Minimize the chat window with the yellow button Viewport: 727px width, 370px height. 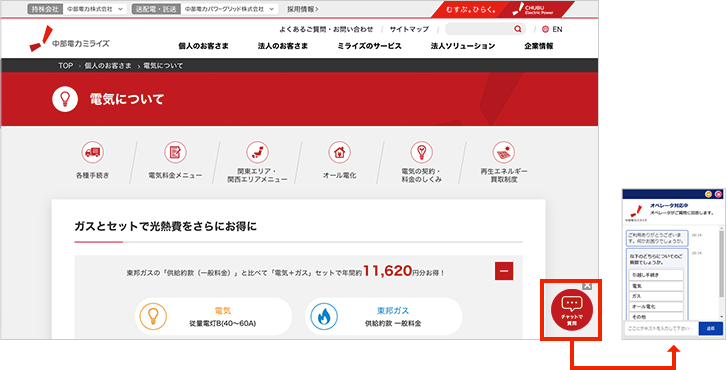pos(708,194)
